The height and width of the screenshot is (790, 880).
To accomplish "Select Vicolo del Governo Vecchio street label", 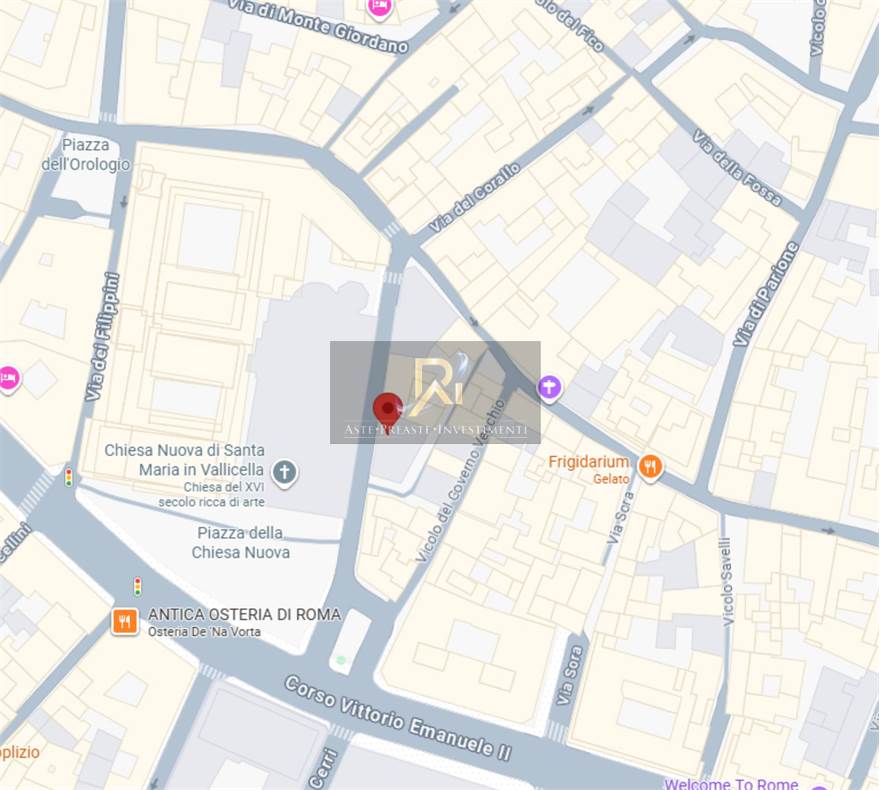I will click(x=460, y=481).
